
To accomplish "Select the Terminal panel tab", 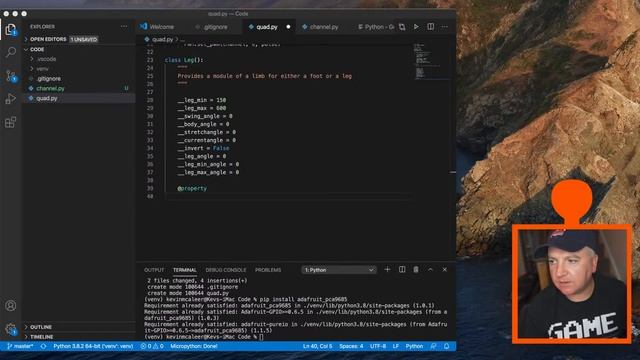I will click(x=184, y=270).
